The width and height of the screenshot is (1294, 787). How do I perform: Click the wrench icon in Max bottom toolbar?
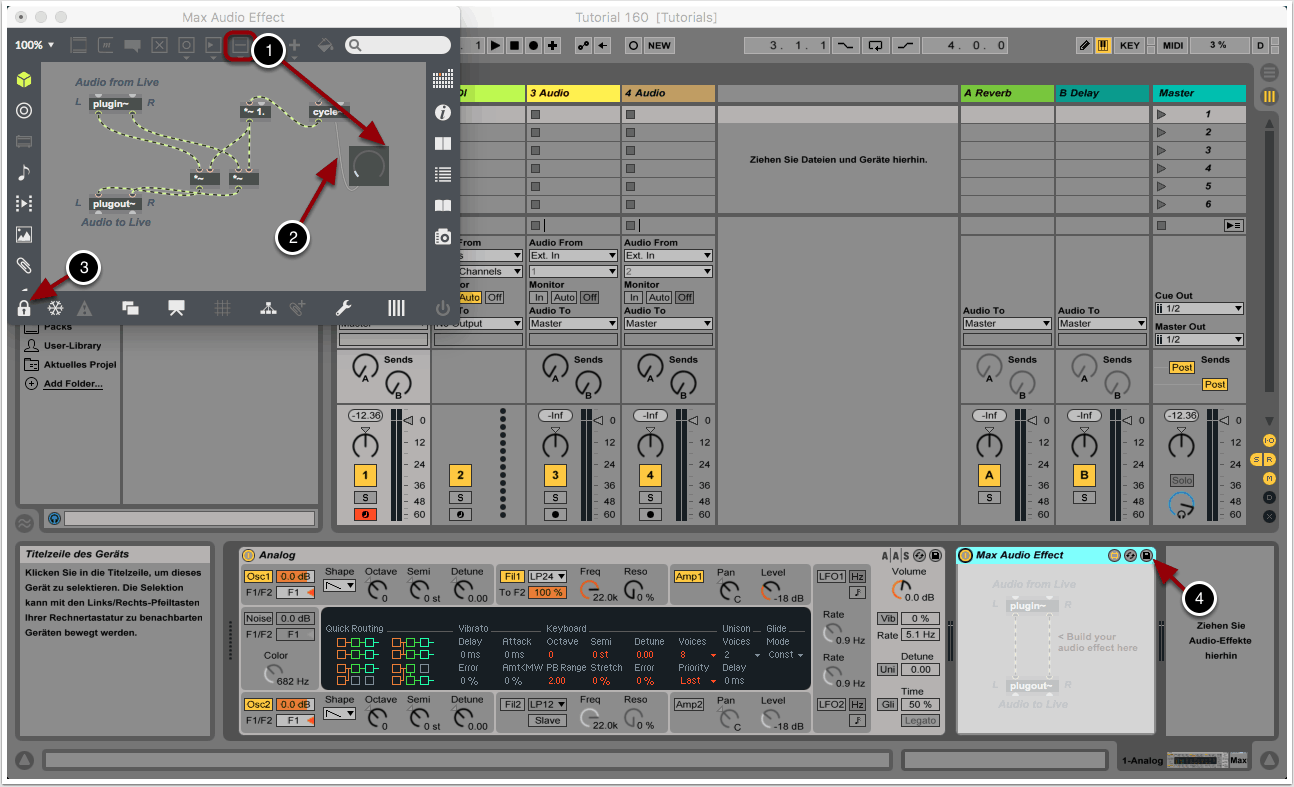click(342, 308)
